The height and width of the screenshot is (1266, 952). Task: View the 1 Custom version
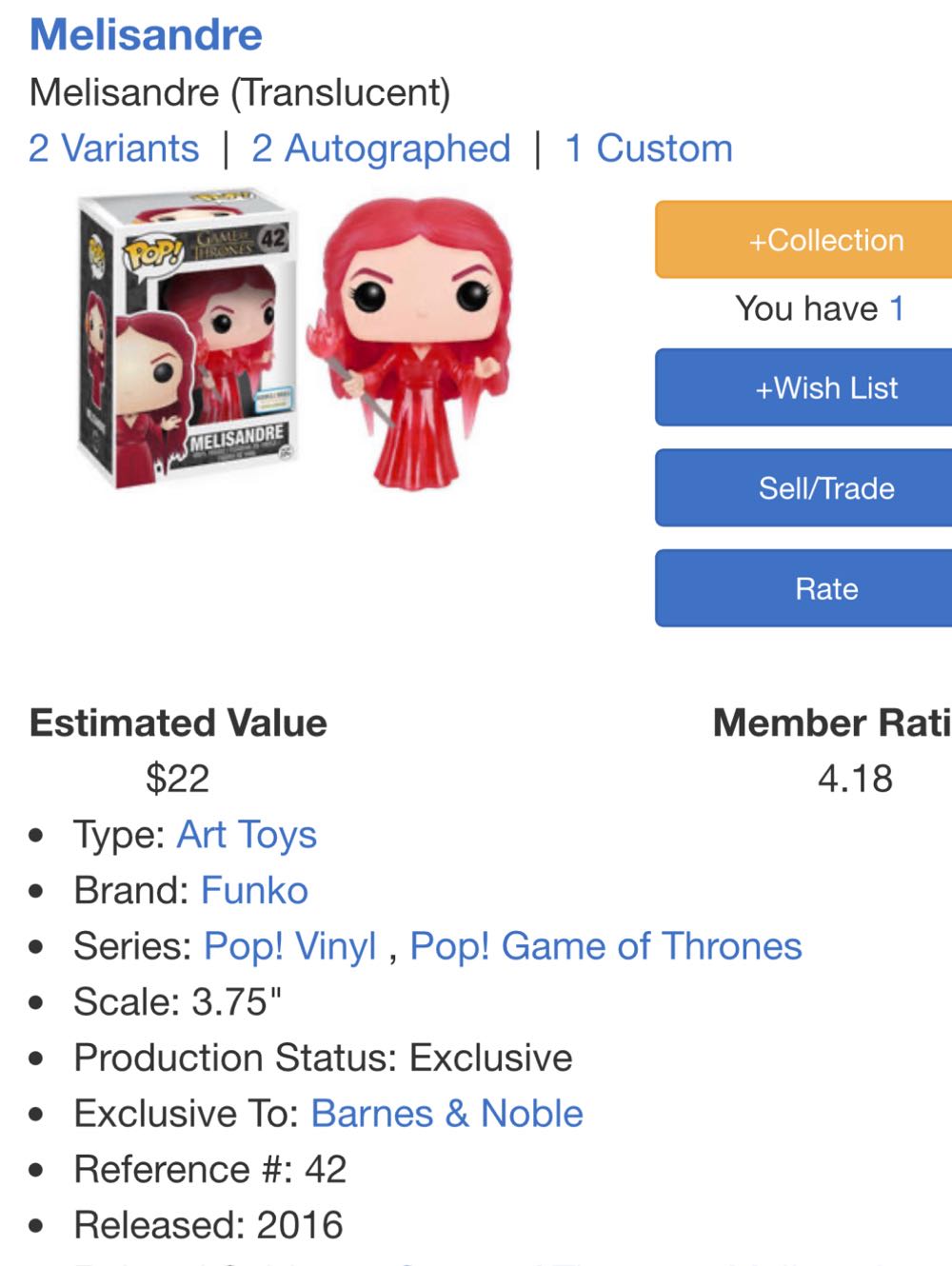point(649,148)
